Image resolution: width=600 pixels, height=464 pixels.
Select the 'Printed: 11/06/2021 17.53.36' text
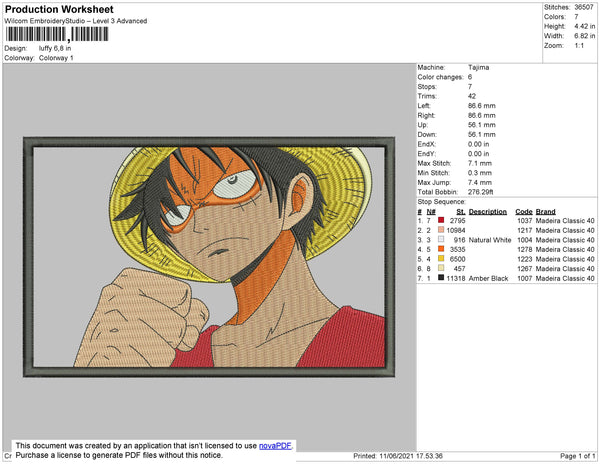398,456
